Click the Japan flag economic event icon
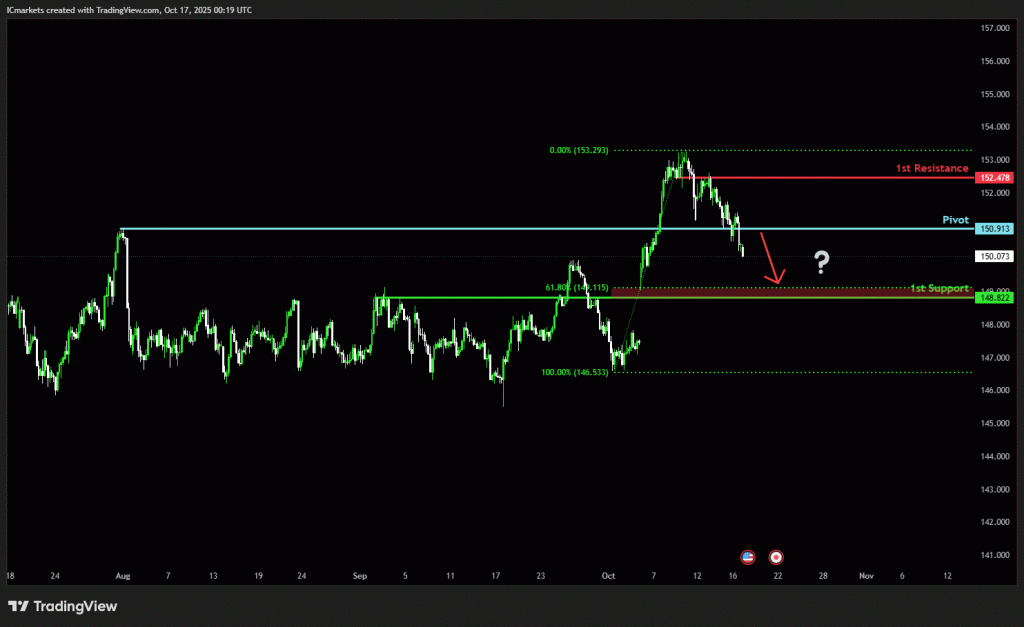The image size is (1024, 627). click(x=776, y=556)
